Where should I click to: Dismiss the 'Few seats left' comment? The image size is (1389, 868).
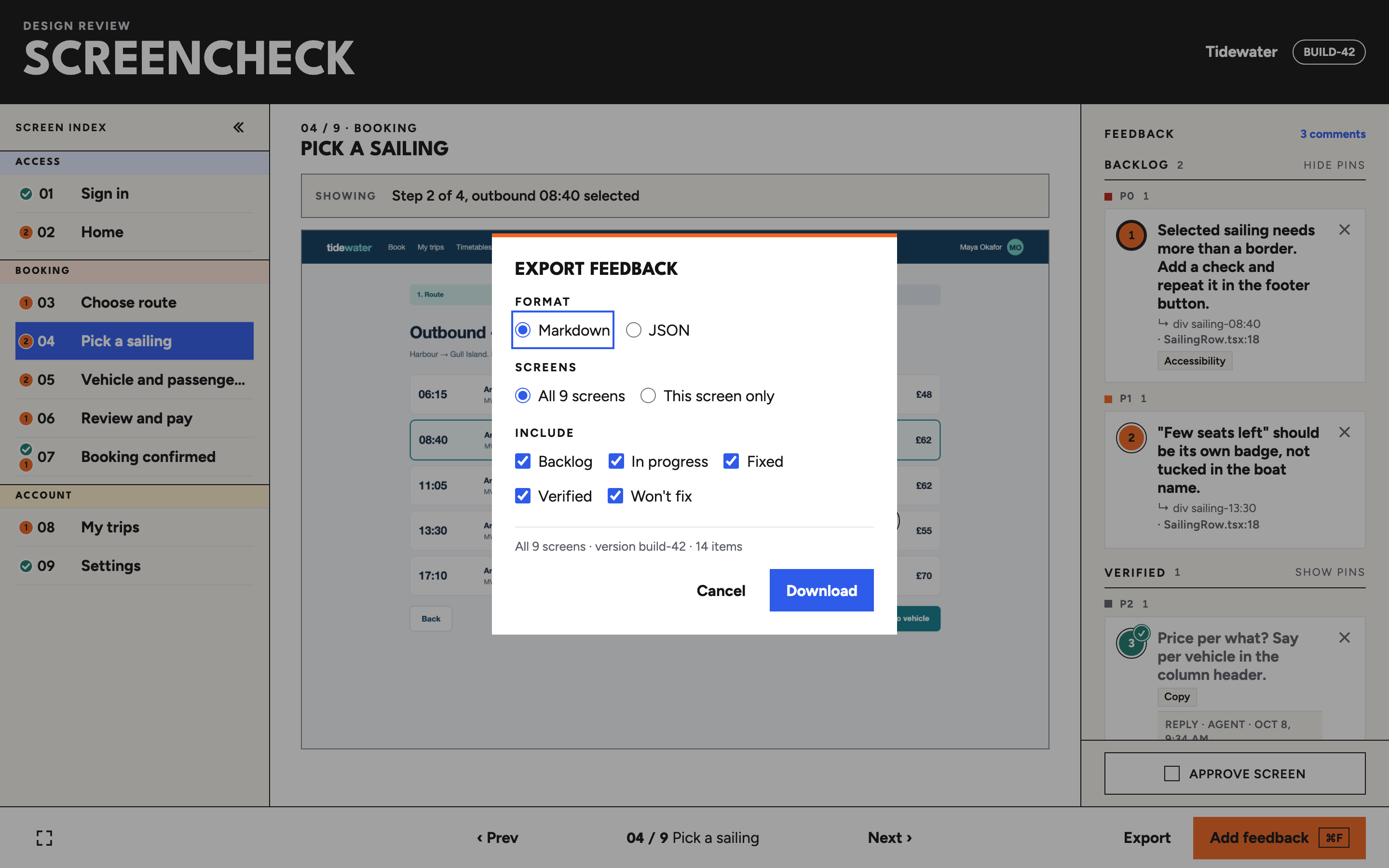1344,432
